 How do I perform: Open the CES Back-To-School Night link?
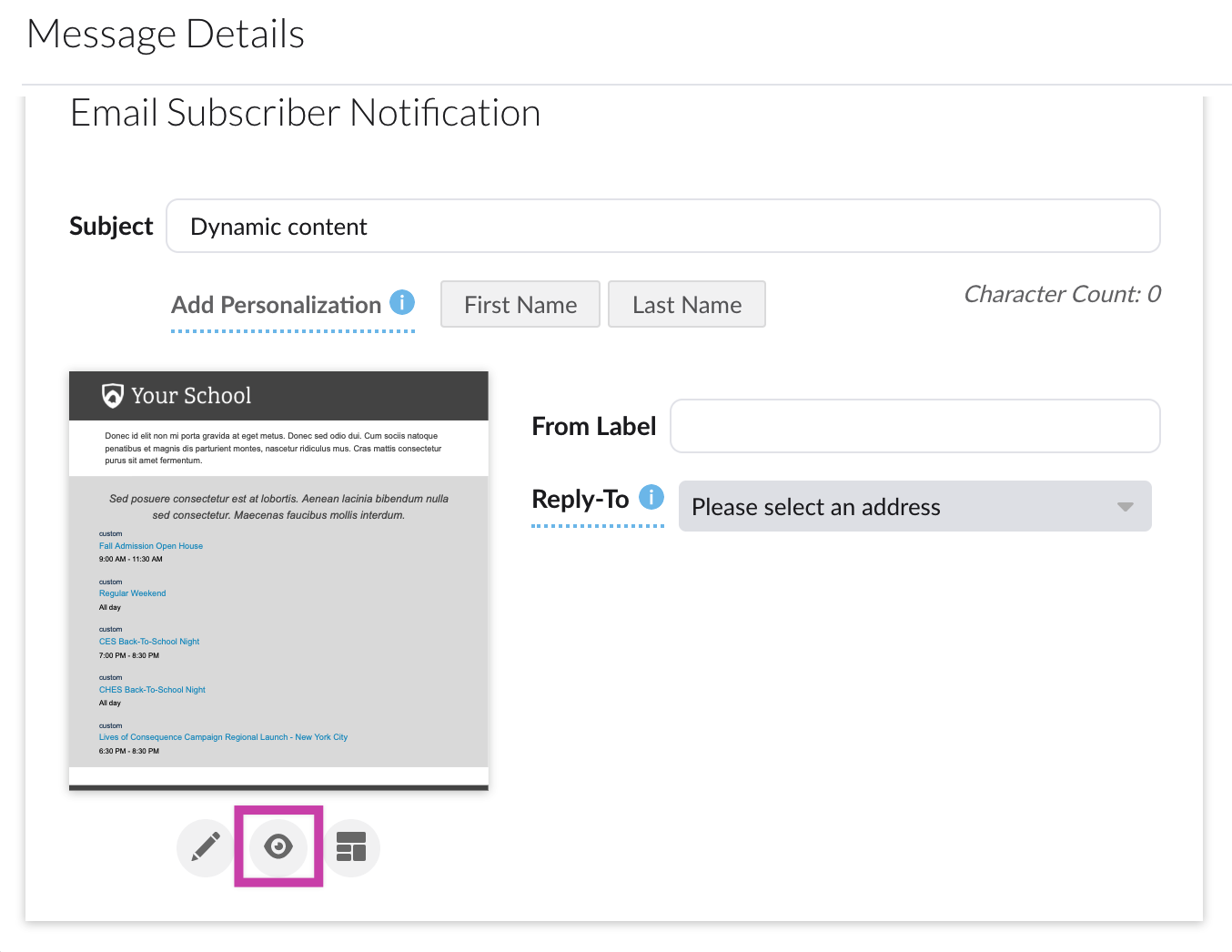pos(149,641)
